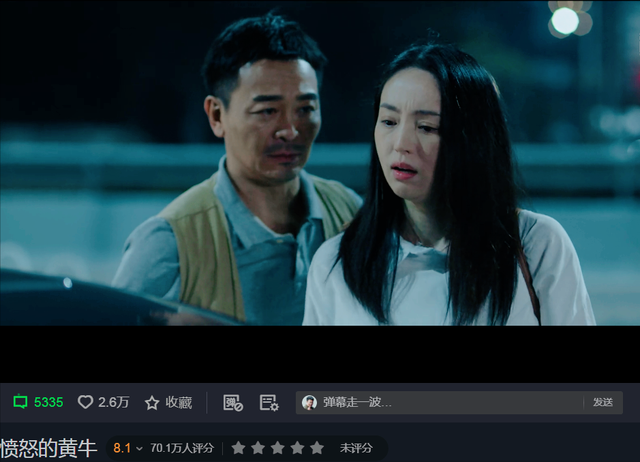Open the comments icon showing 5335
The width and height of the screenshot is (640, 462).
tap(20, 402)
